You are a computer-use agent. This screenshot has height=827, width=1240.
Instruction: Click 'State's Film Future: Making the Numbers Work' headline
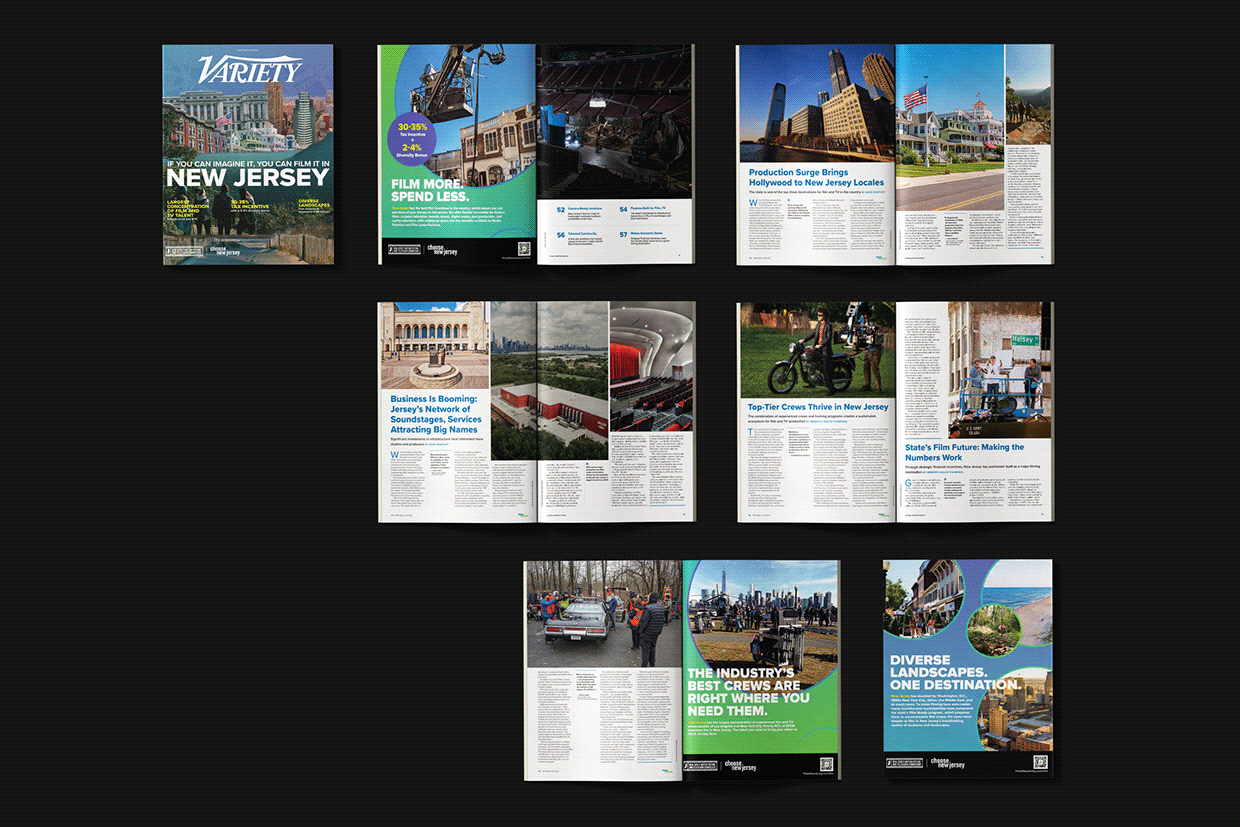(x=964, y=452)
